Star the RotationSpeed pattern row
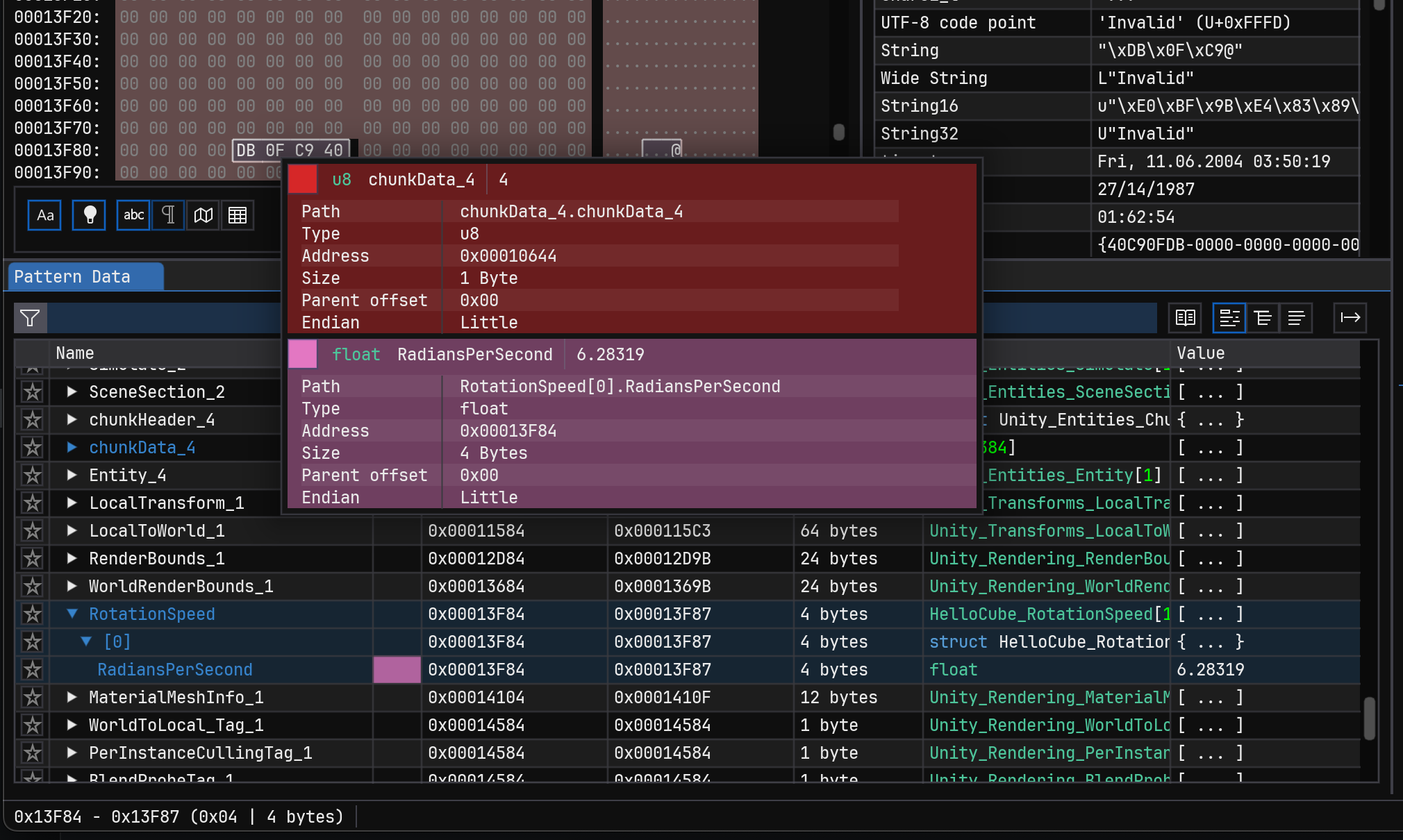 (32, 614)
